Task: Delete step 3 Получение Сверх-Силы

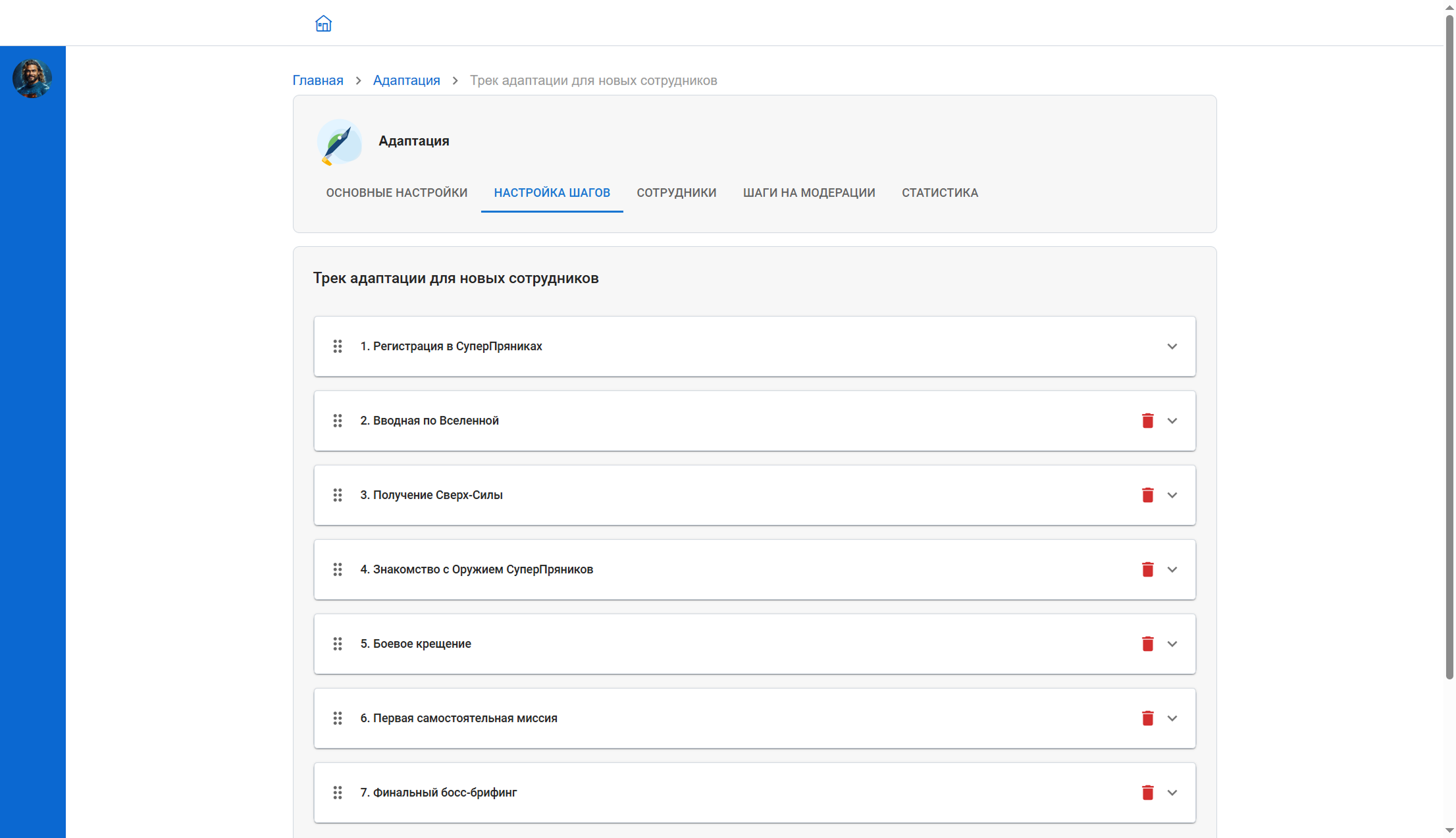Action: coord(1147,495)
